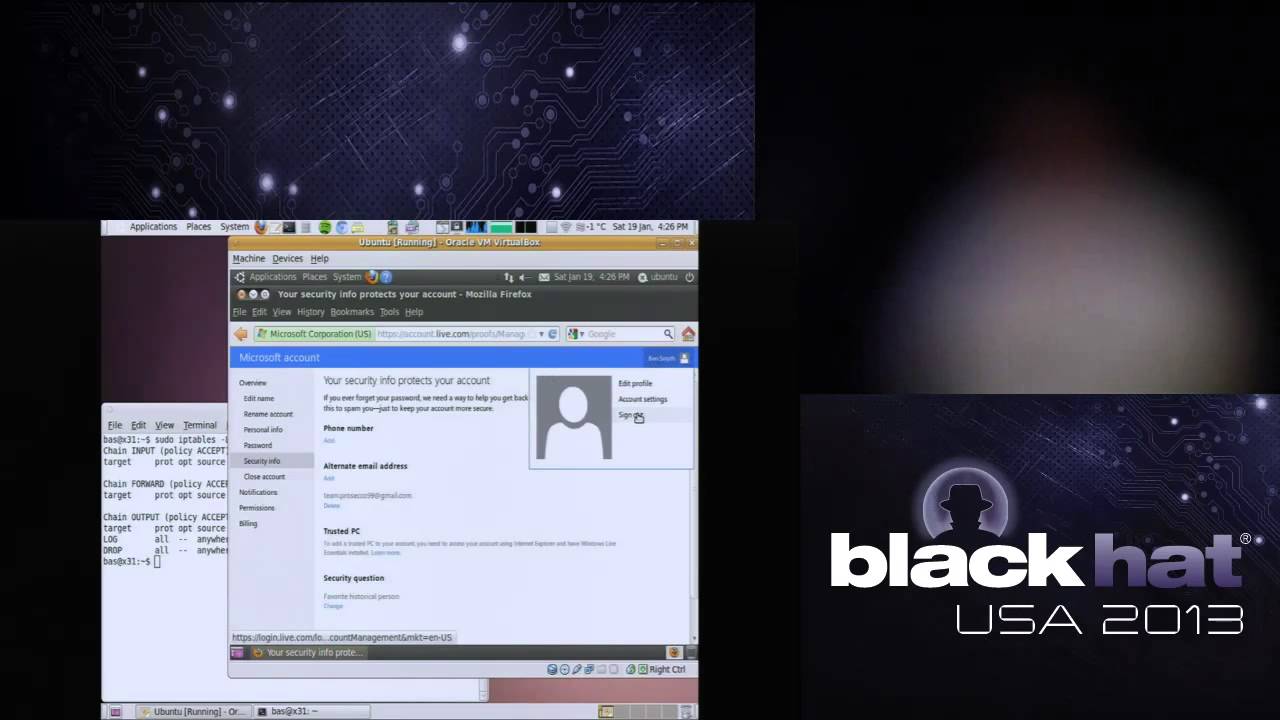Click the power icon in the guest panel
Viewport: 1280px width, 720px height.
[690, 277]
